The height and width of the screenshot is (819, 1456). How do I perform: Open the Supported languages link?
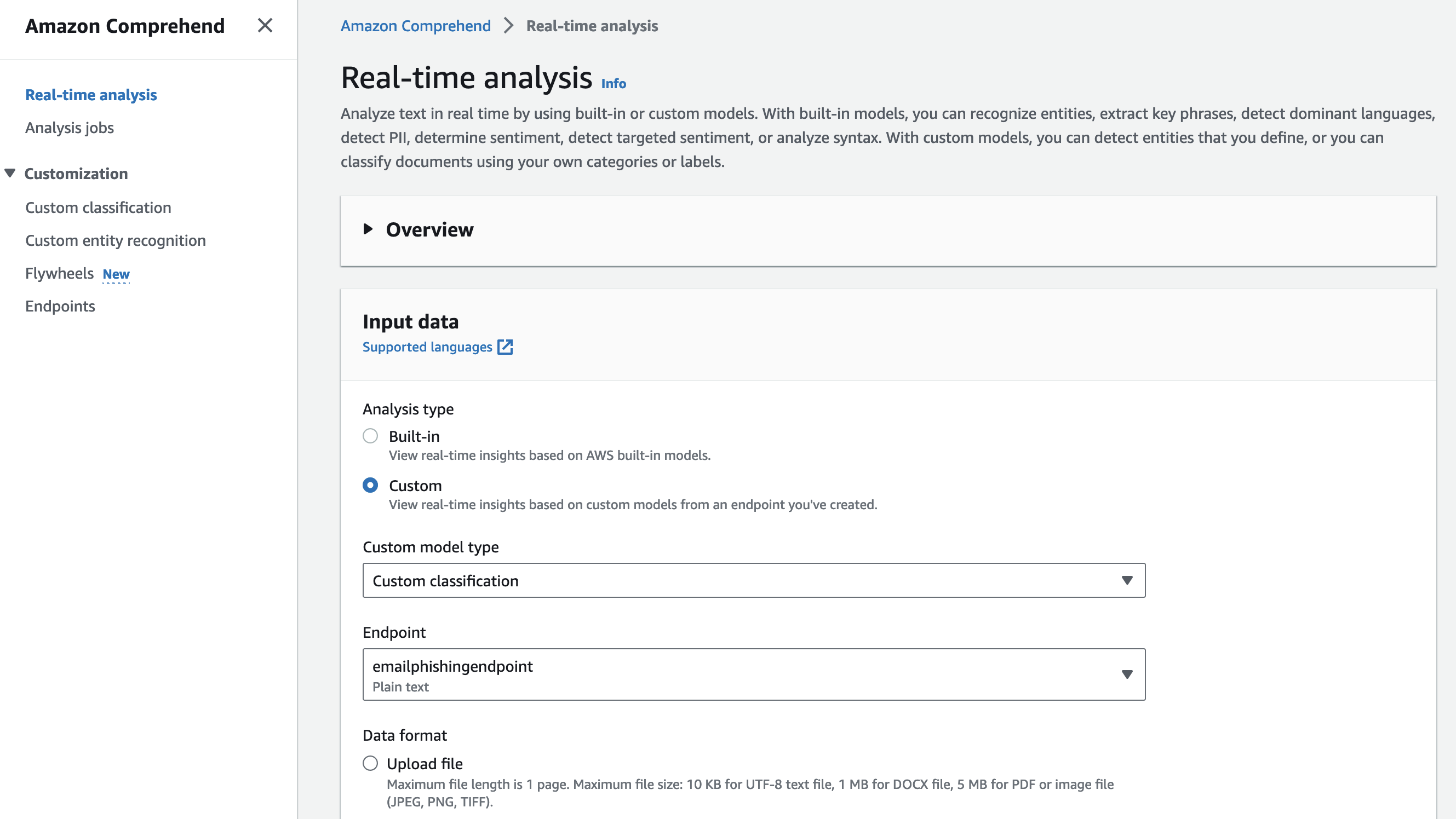427,347
